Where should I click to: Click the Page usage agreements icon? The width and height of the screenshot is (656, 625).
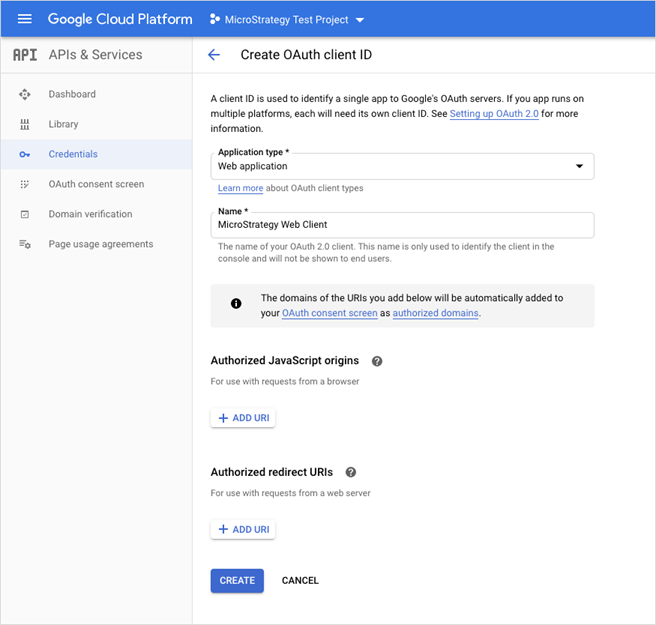pyautogui.click(x=25, y=244)
